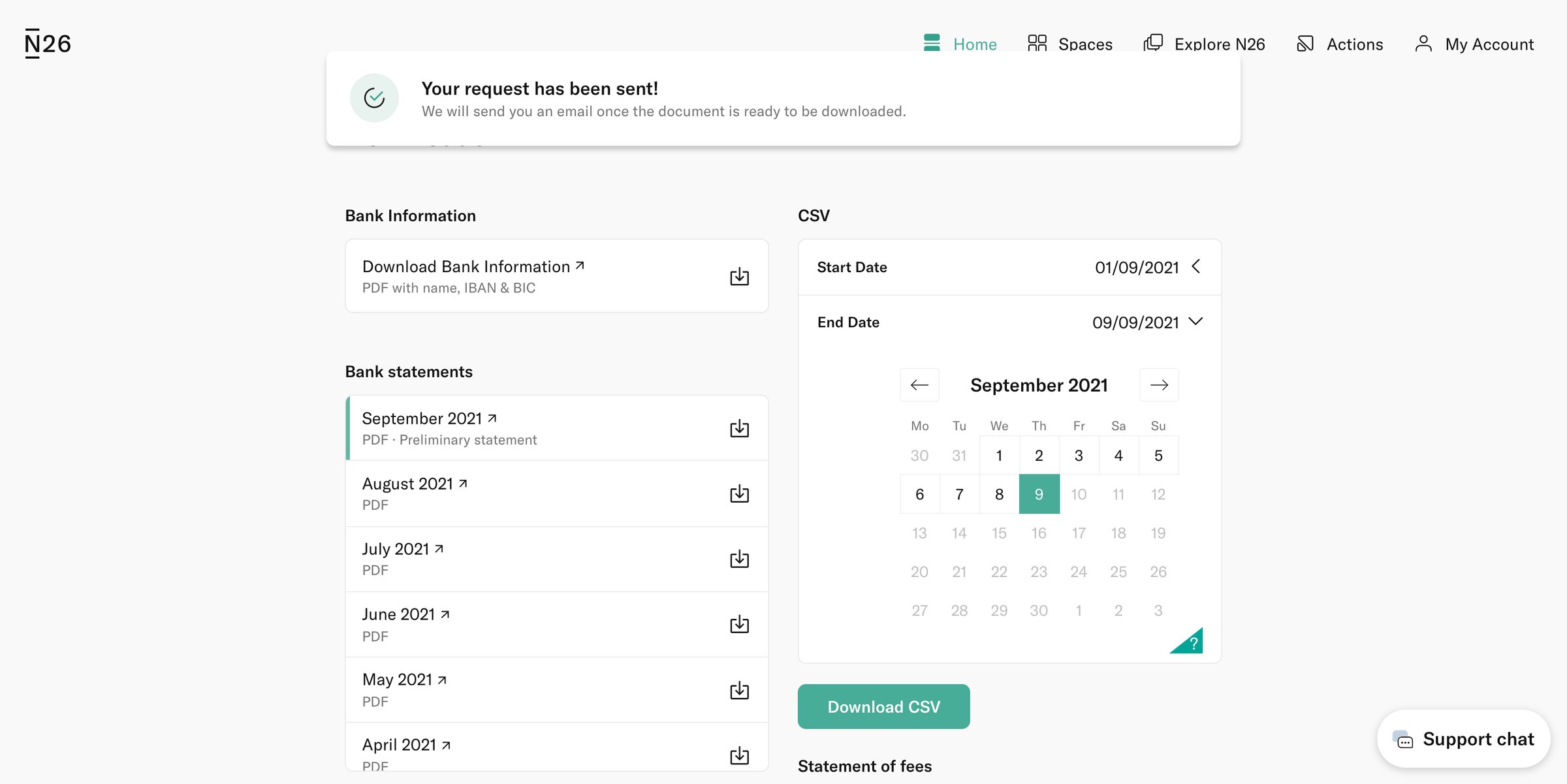Screen dimensions: 1567x784
Task: Select September 2 in the calendar
Action: click(x=1039, y=456)
